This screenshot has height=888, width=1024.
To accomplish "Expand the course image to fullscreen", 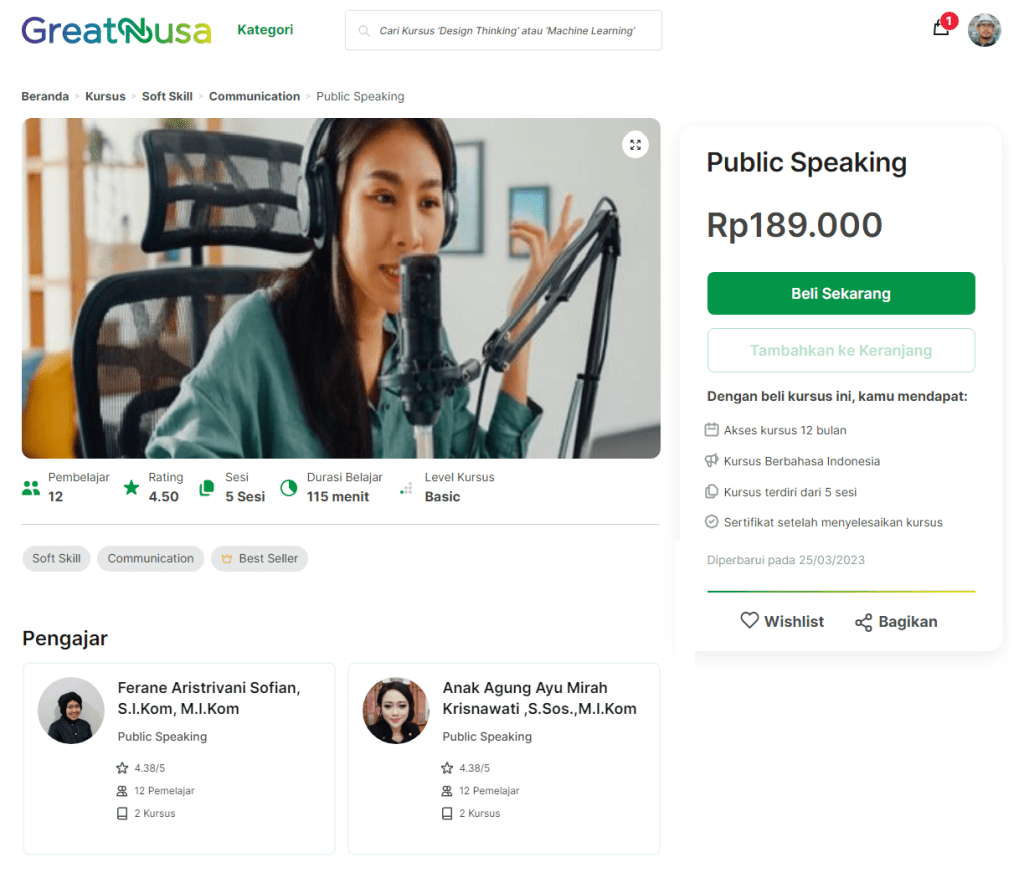I will click(x=635, y=145).
